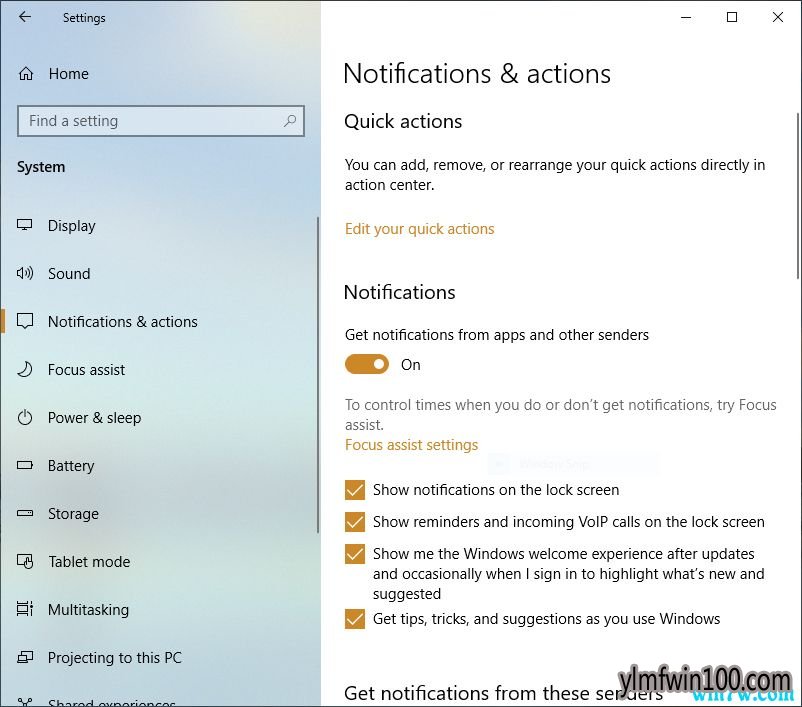Click the 'On' label beside the toggle
Screen dimensions: 802x707
[411, 365]
